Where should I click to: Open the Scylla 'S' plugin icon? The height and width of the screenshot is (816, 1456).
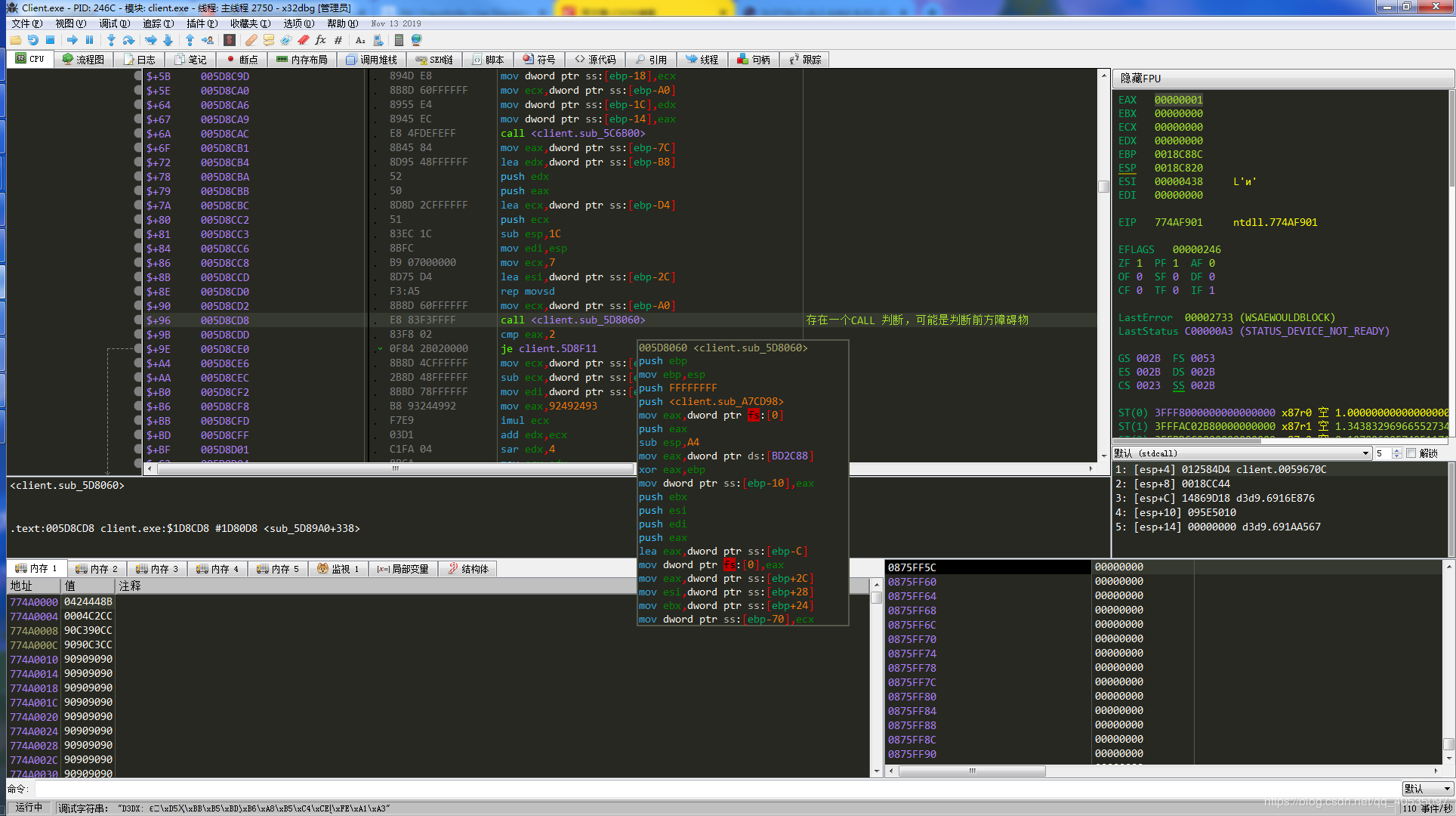[230, 40]
